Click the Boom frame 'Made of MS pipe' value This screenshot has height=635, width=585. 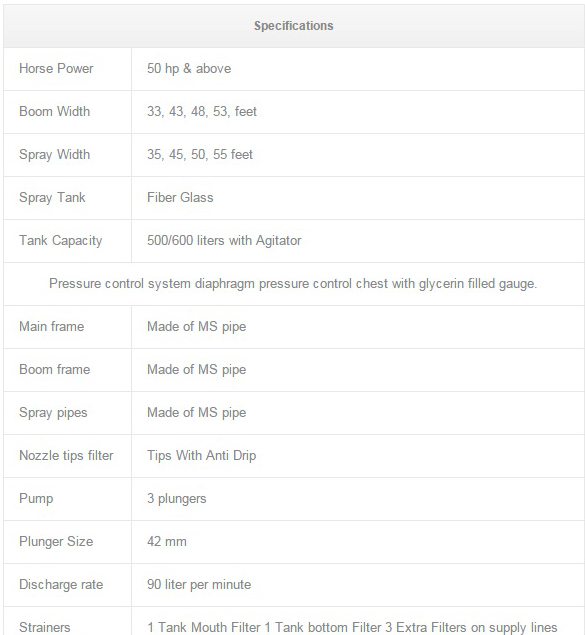click(x=197, y=370)
